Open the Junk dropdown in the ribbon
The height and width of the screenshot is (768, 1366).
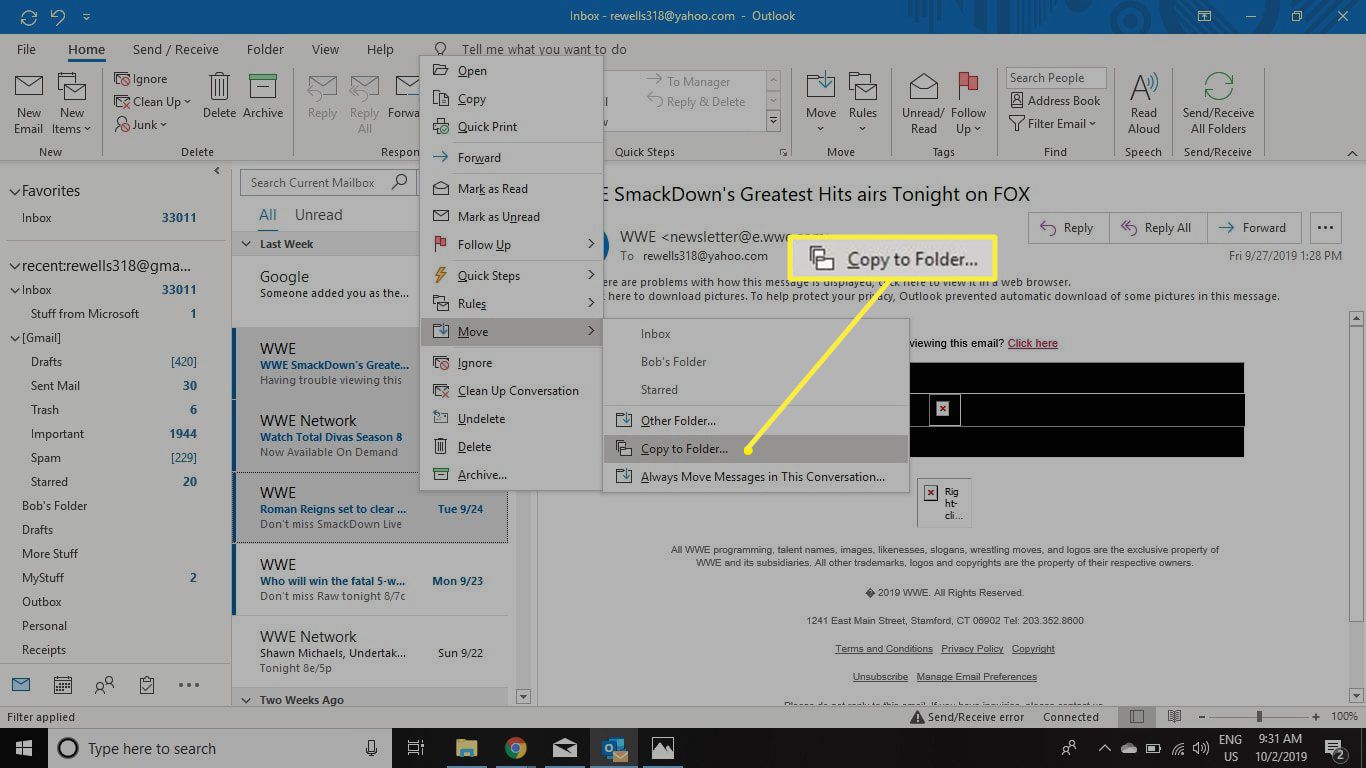tap(141, 125)
